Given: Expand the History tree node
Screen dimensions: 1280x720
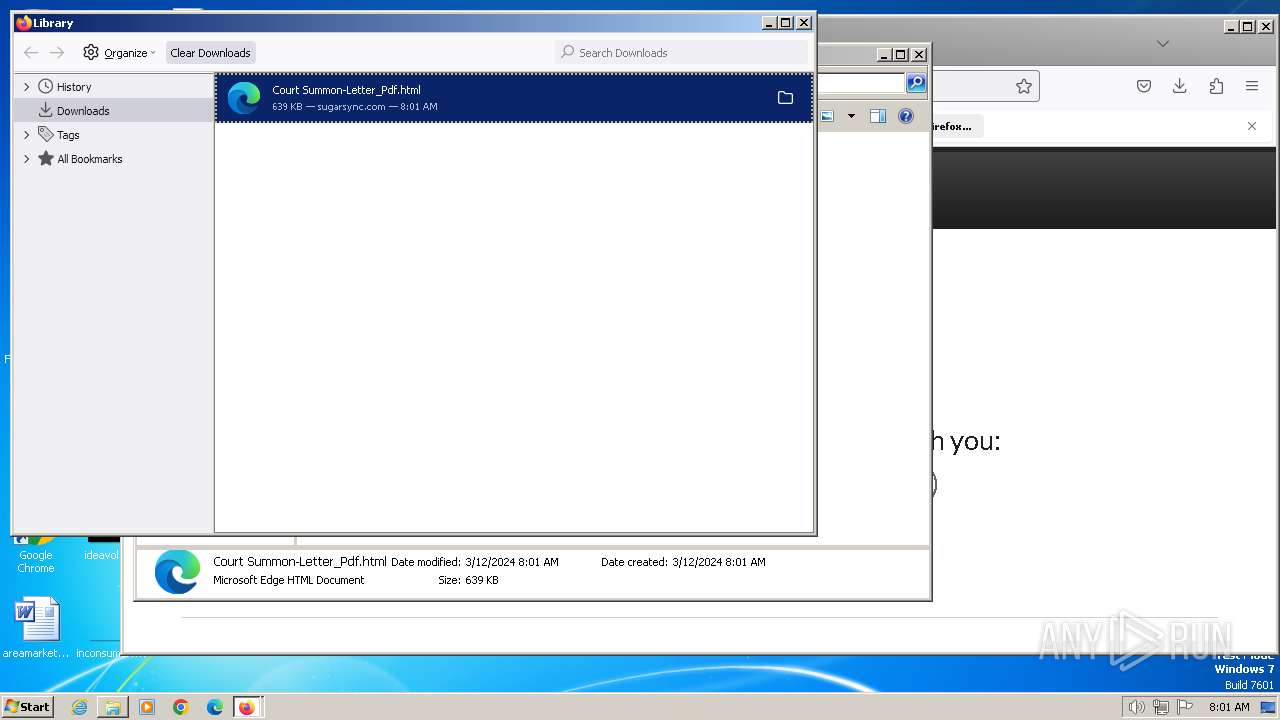Looking at the screenshot, I should 27,87.
